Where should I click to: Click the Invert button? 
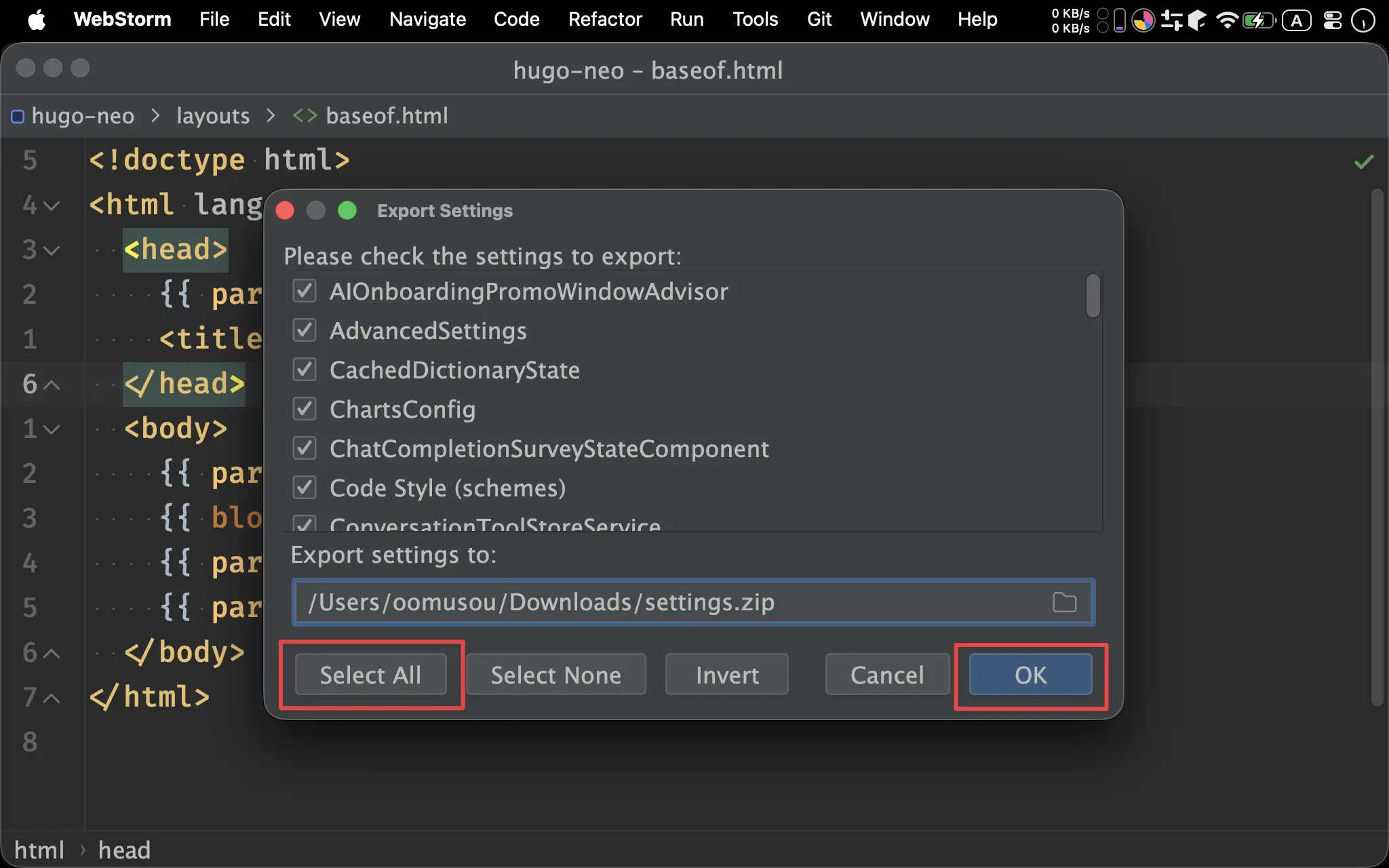[727, 675]
